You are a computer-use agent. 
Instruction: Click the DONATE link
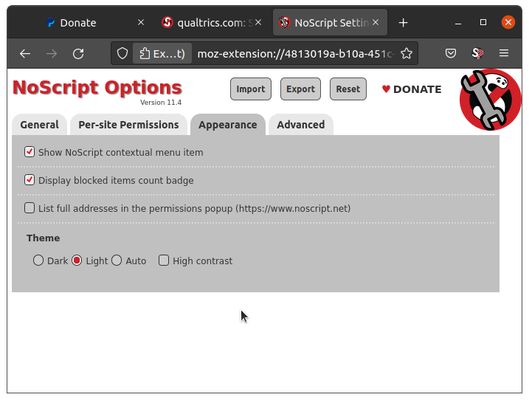point(412,89)
